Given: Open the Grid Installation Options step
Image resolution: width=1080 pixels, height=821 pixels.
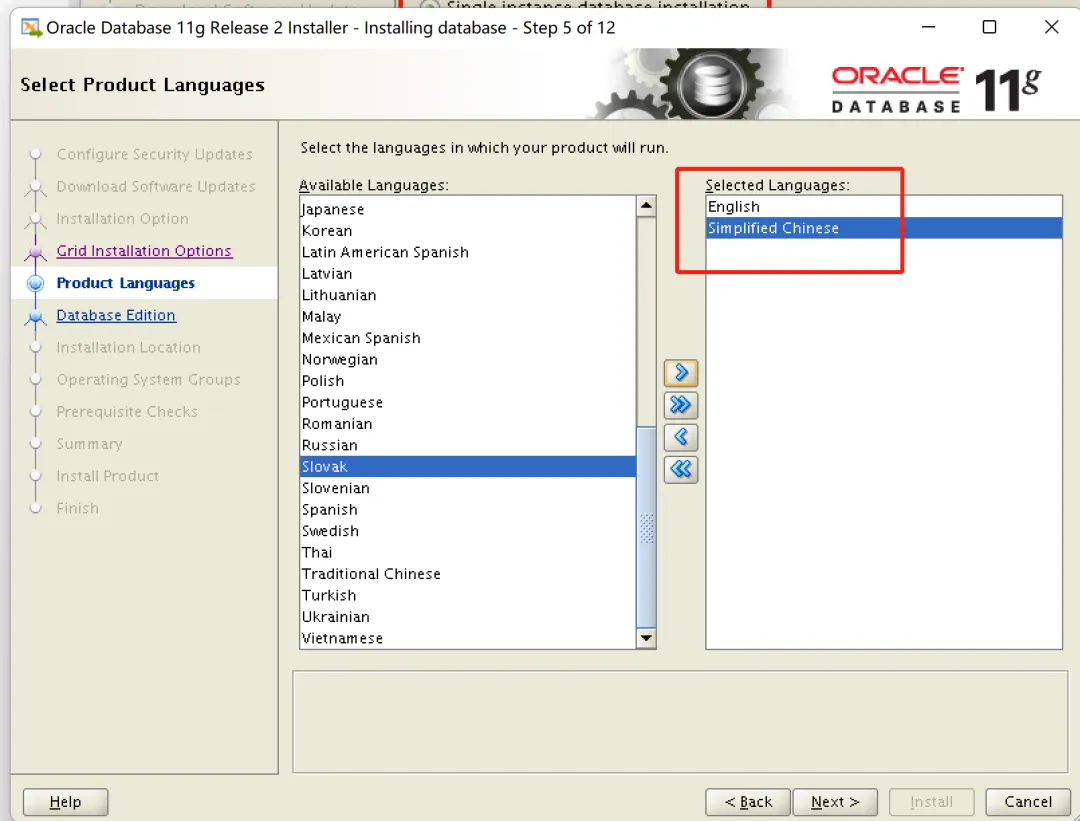Looking at the screenshot, I should [144, 251].
